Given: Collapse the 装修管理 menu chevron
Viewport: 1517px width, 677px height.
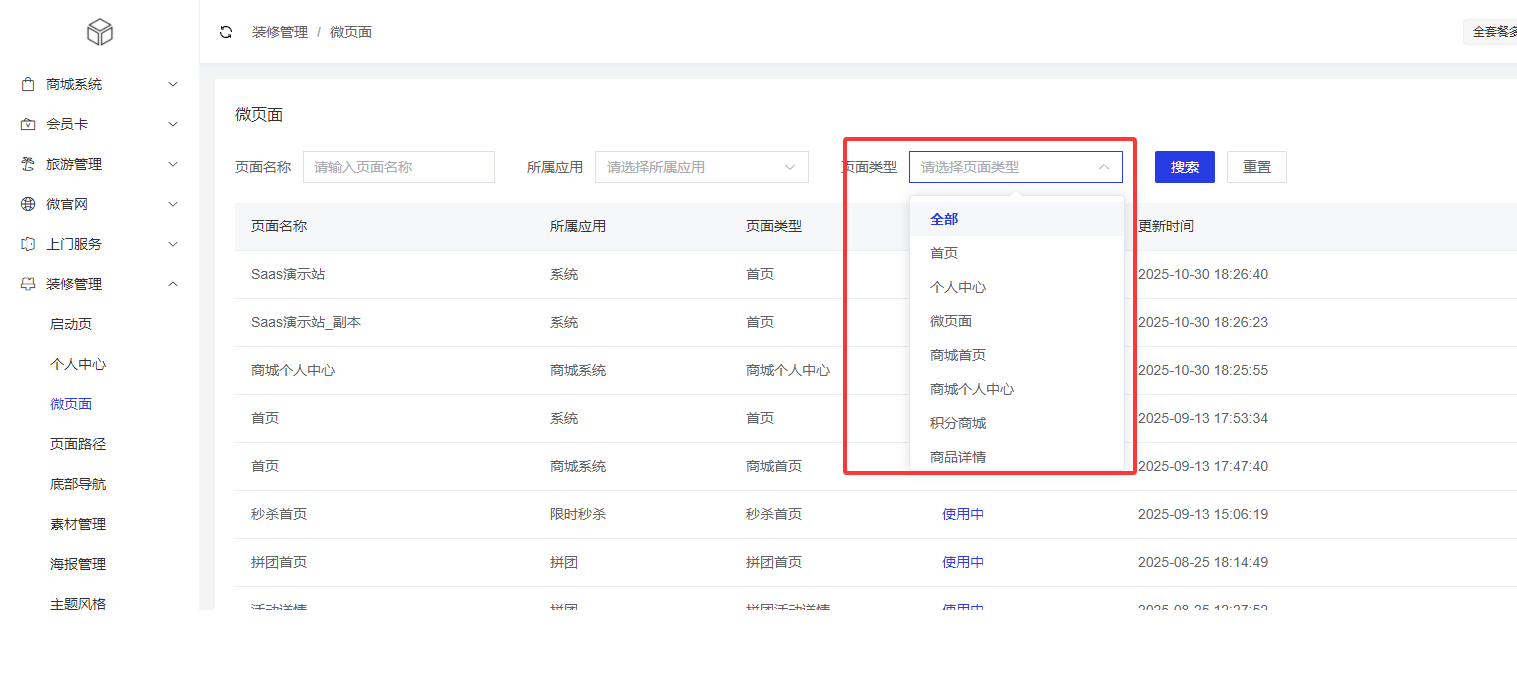Looking at the screenshot, I should click(x=173, y=284).
